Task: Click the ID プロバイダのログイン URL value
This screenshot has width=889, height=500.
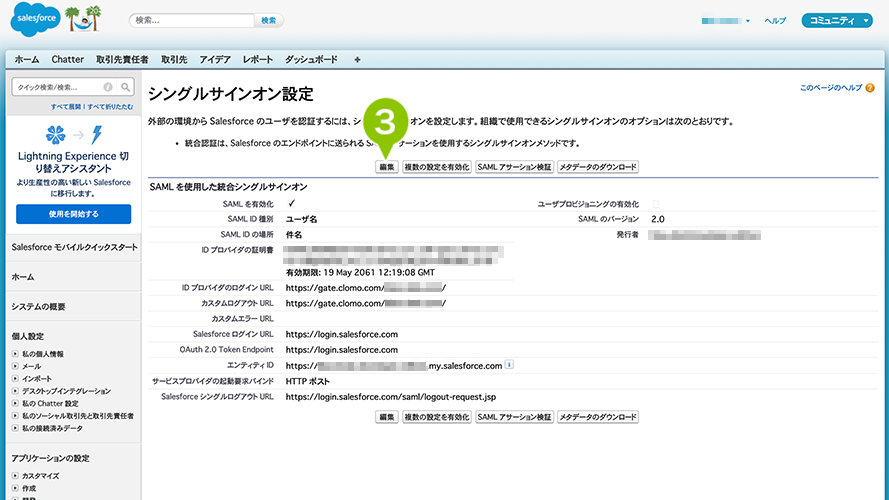Action: (x=366, y=288)
